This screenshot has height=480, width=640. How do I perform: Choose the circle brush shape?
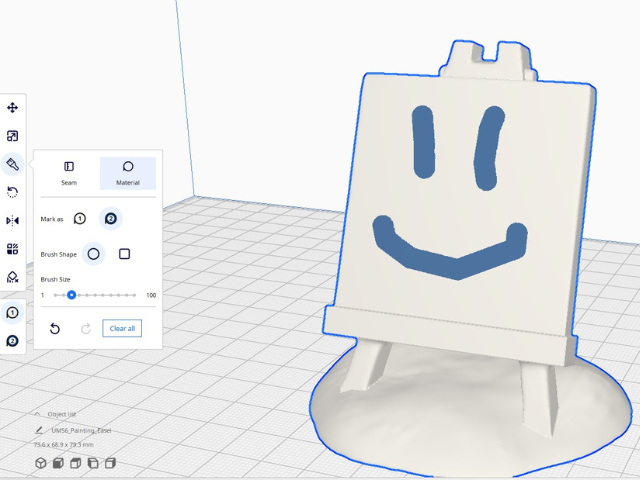click(x=93, y=254)
